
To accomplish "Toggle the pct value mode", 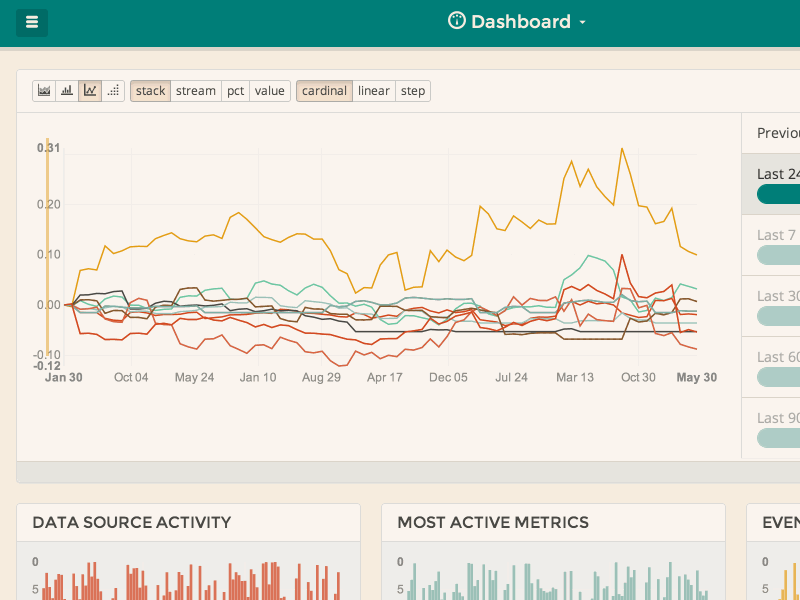I will click(235, 90).
